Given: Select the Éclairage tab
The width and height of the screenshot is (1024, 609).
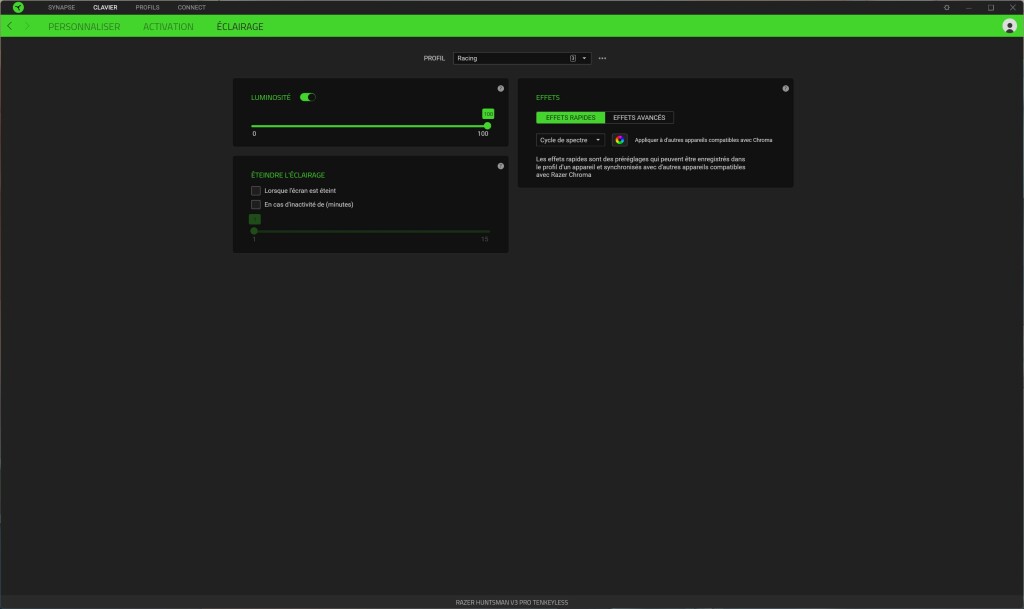Looking at the screenshot, I should pos(240,27).
